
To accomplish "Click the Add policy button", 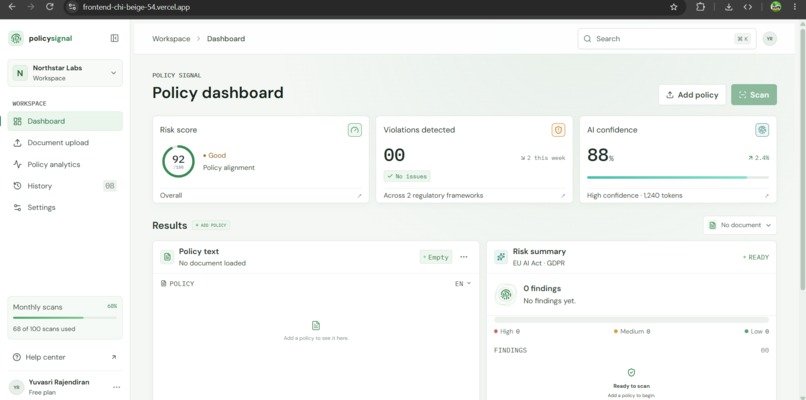I will [692, 95].
